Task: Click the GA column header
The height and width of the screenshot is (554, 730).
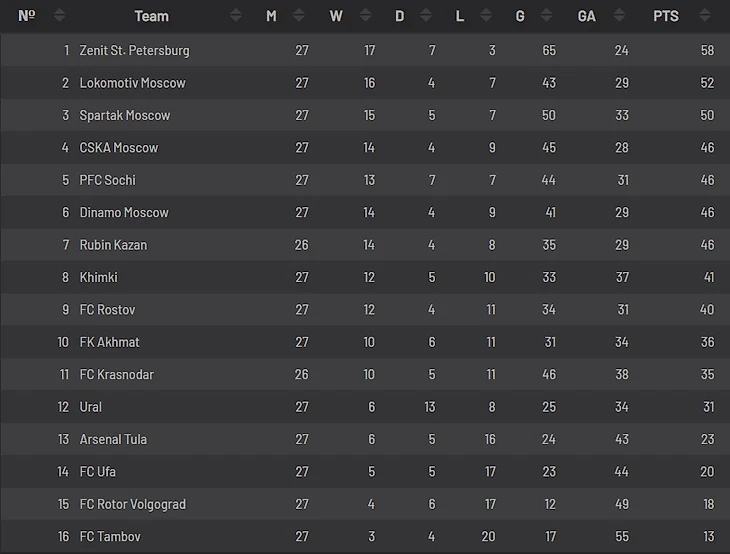Action: tap(587, 16)
